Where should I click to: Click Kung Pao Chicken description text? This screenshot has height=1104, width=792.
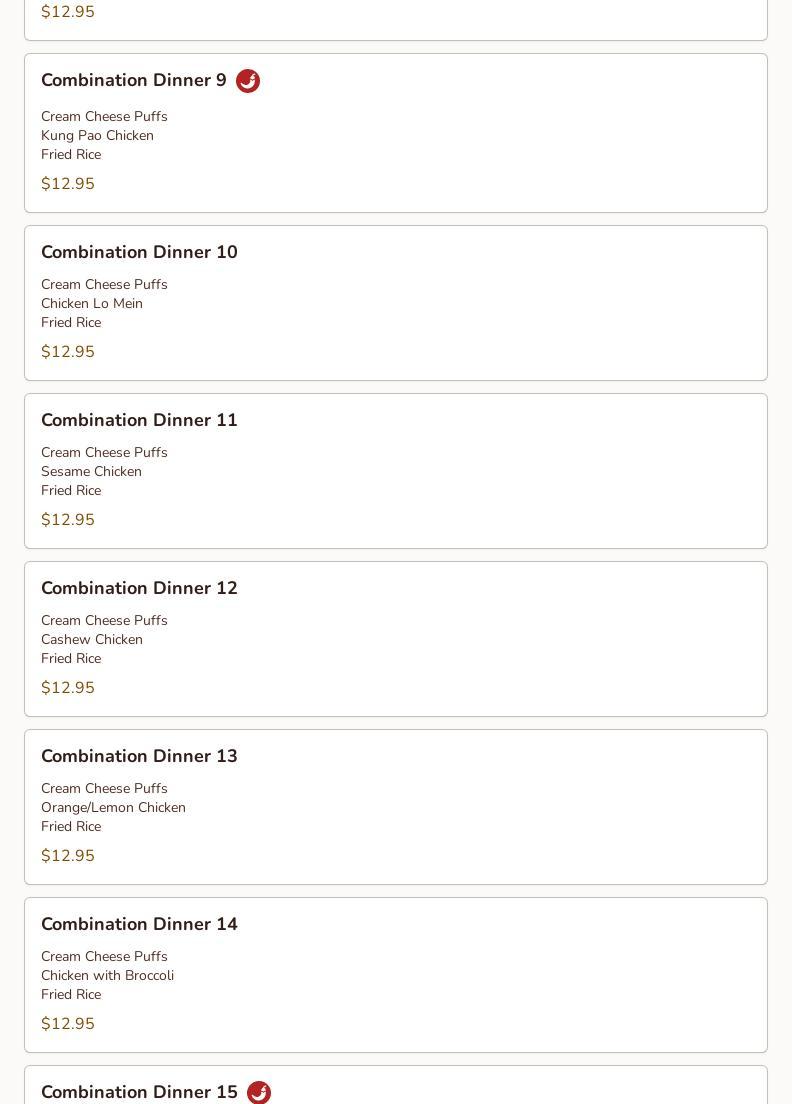coord(97,136)
